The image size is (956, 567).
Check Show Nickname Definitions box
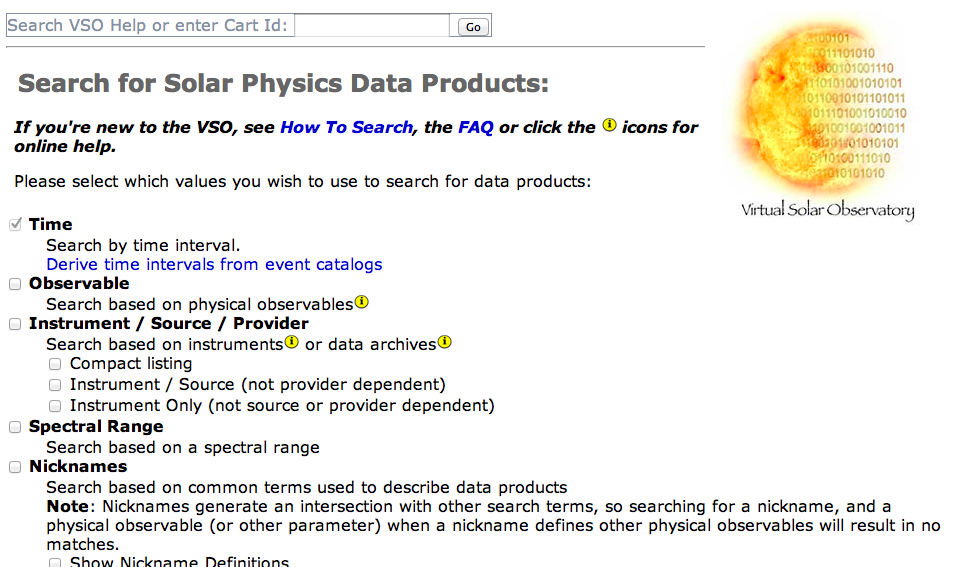(x=56, y=562)
